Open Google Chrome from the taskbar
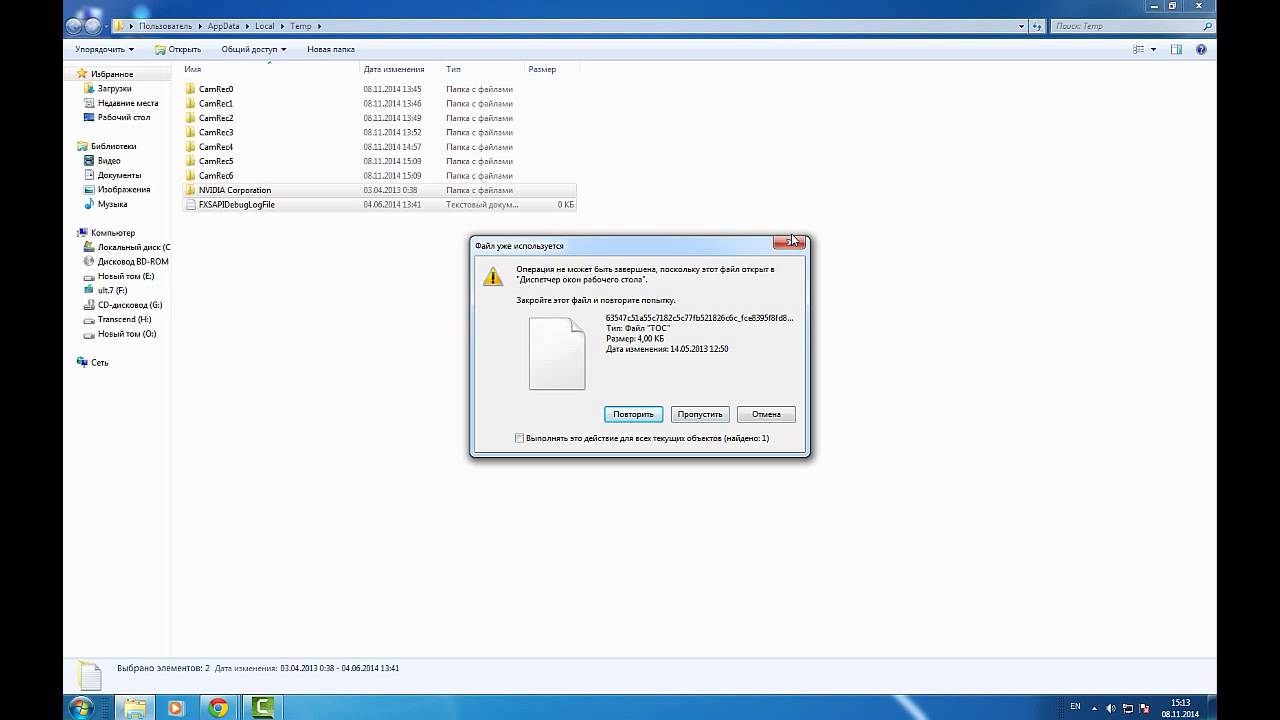1280x720 pixels. (219, 708)
